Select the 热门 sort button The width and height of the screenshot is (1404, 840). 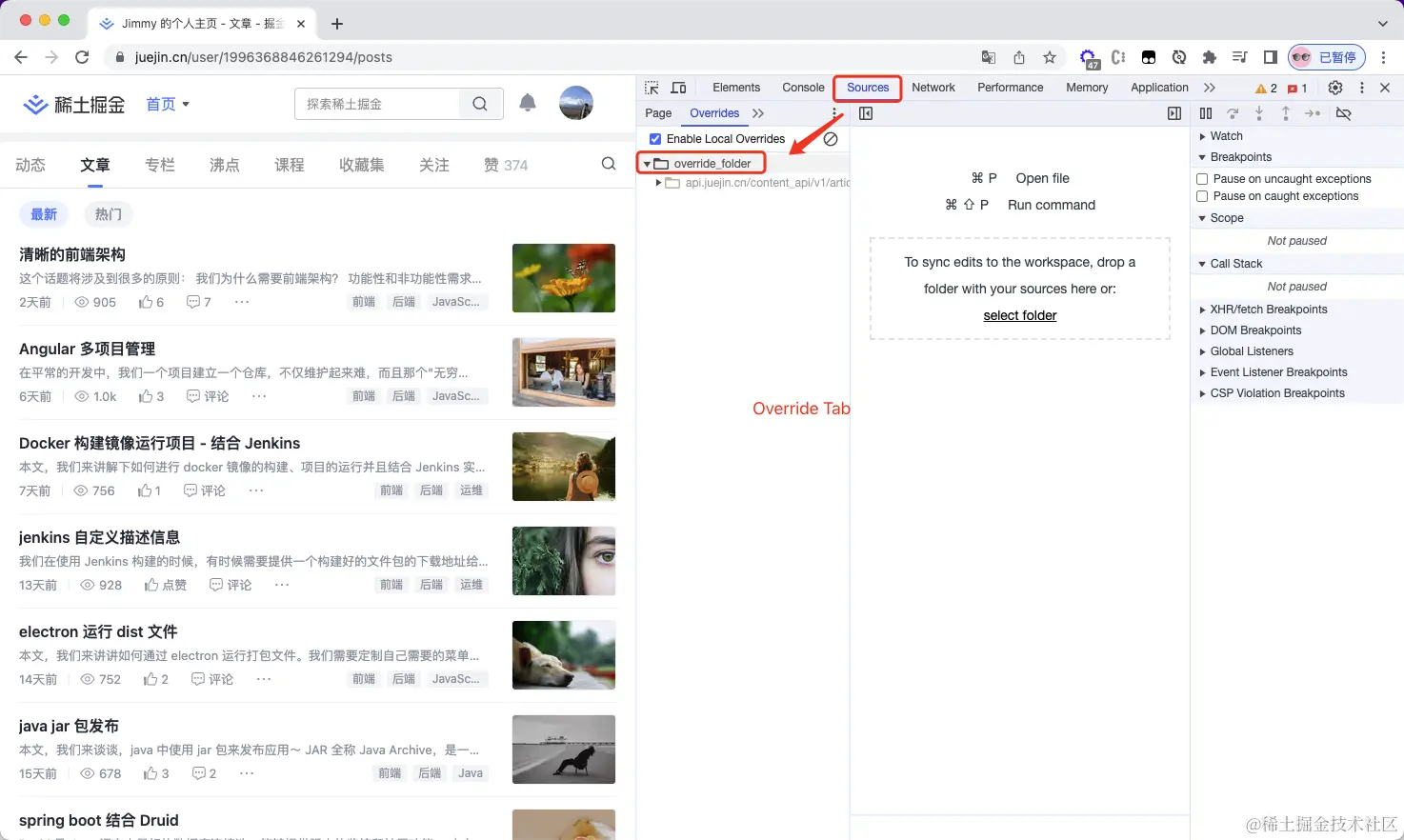tap(109, 214)
